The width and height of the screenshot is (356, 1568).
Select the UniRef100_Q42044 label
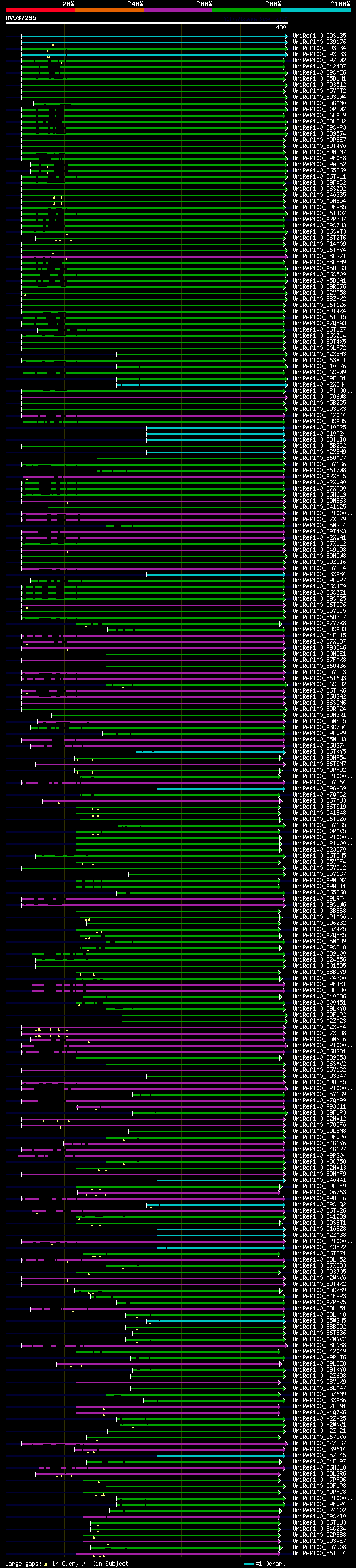pos(319,415)
